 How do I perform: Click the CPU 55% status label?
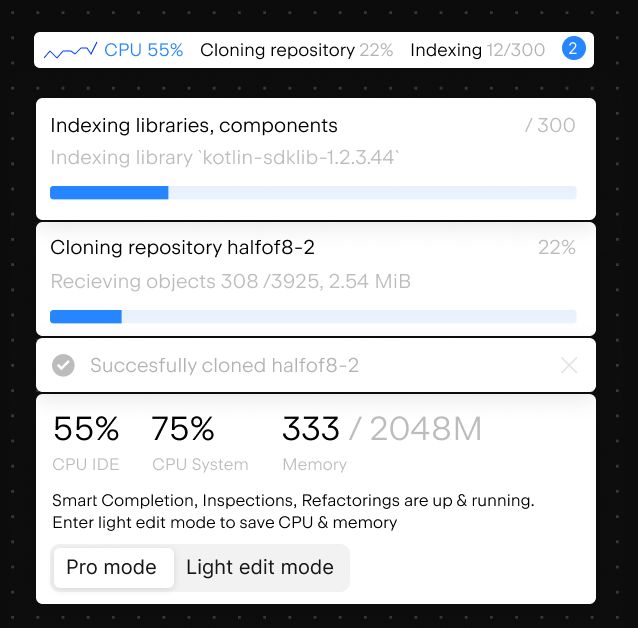point(144,50)
